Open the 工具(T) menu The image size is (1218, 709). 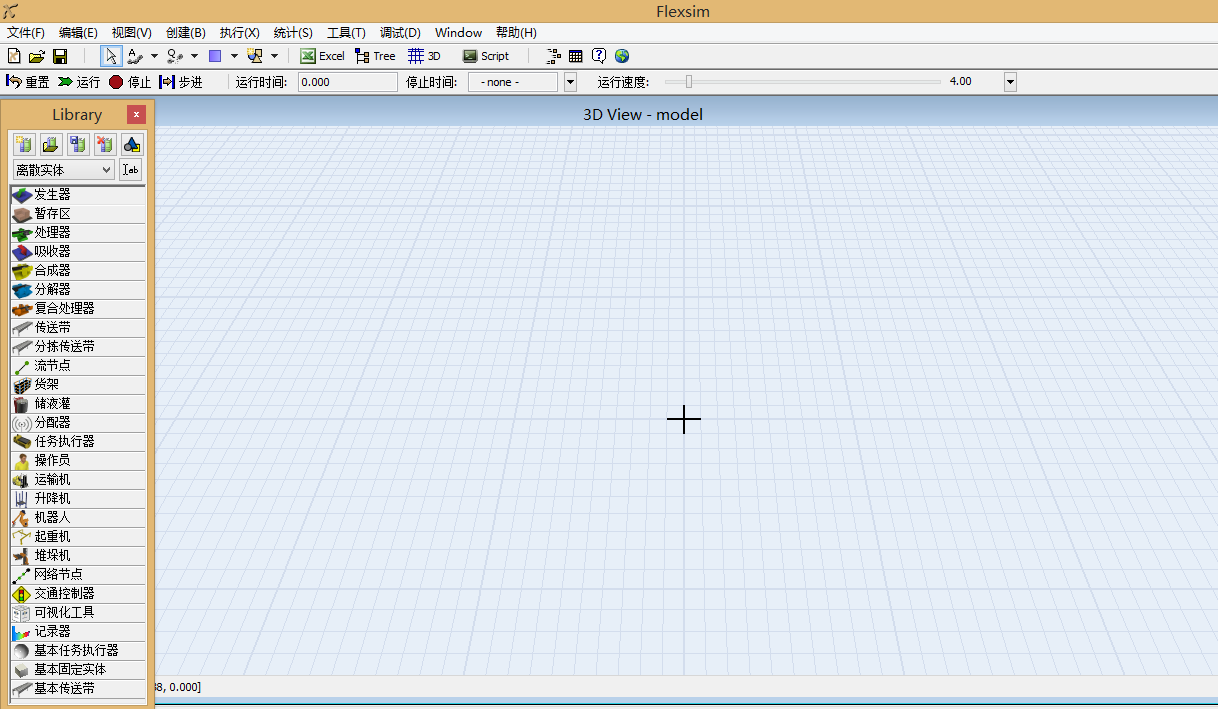click(x=346, y=33)
